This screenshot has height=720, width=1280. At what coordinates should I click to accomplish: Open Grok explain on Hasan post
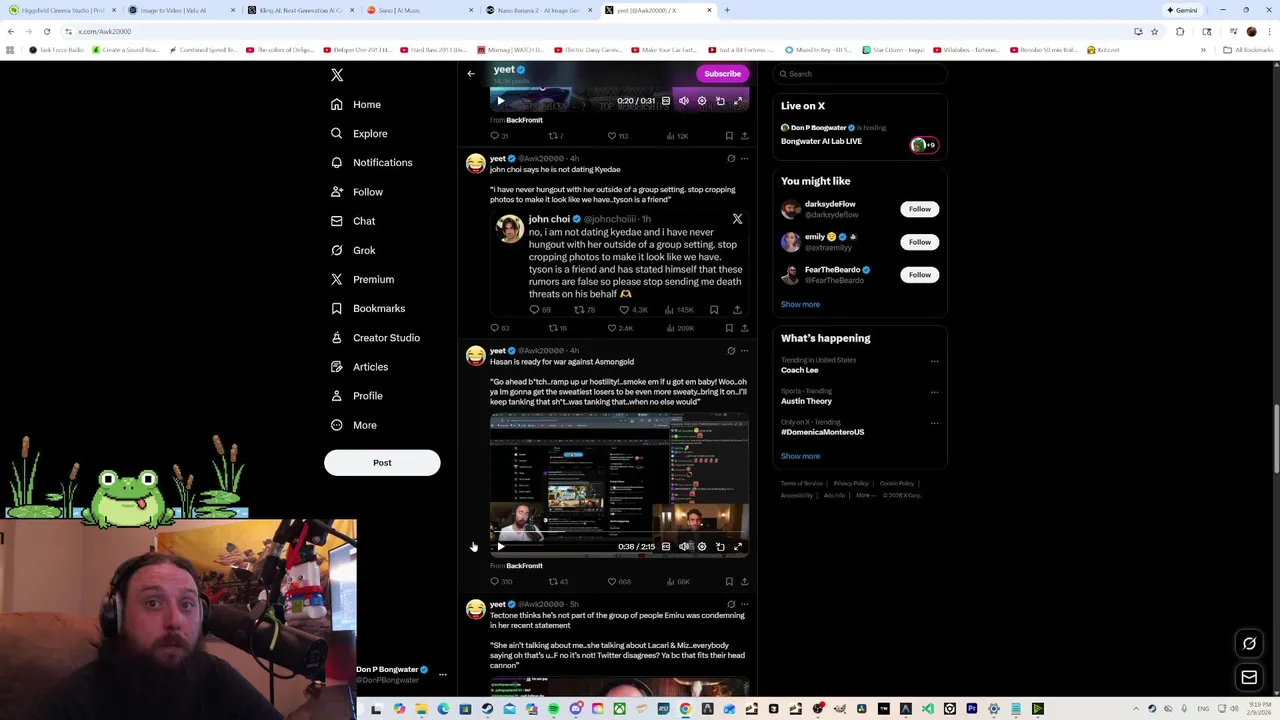pyautogui.click(x=731, y=351)
